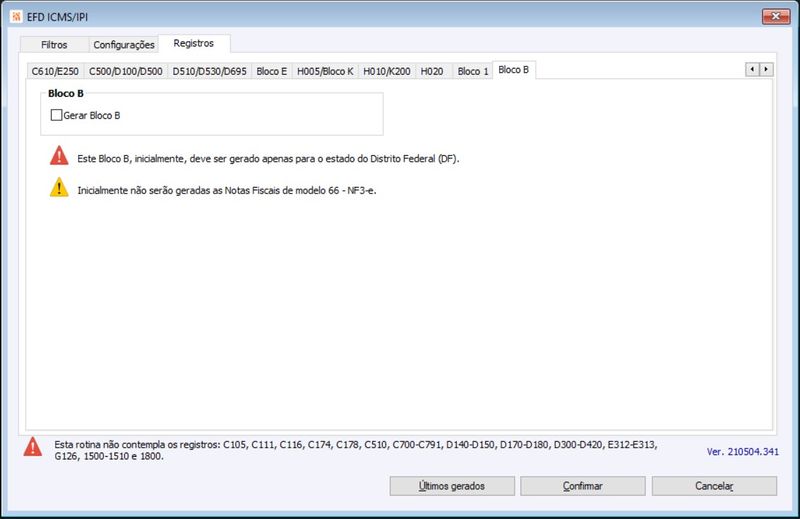Click the version text Ver. 210504.341
Screen dimensions: 800x519
tap(742, 452)
